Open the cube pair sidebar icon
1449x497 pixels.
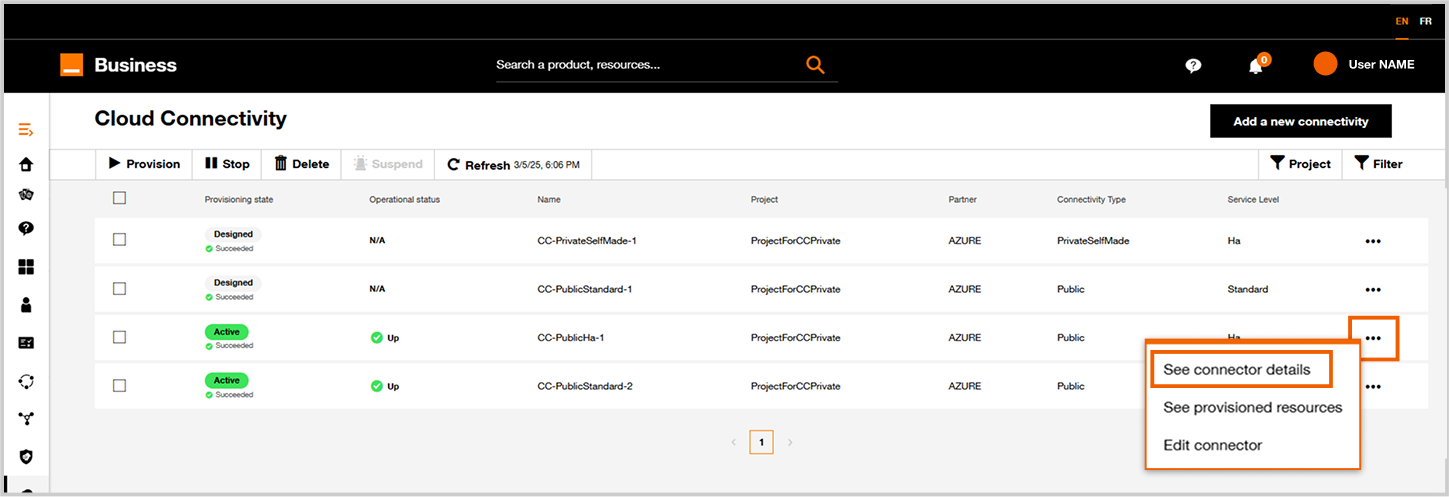(x=26, y=195)
